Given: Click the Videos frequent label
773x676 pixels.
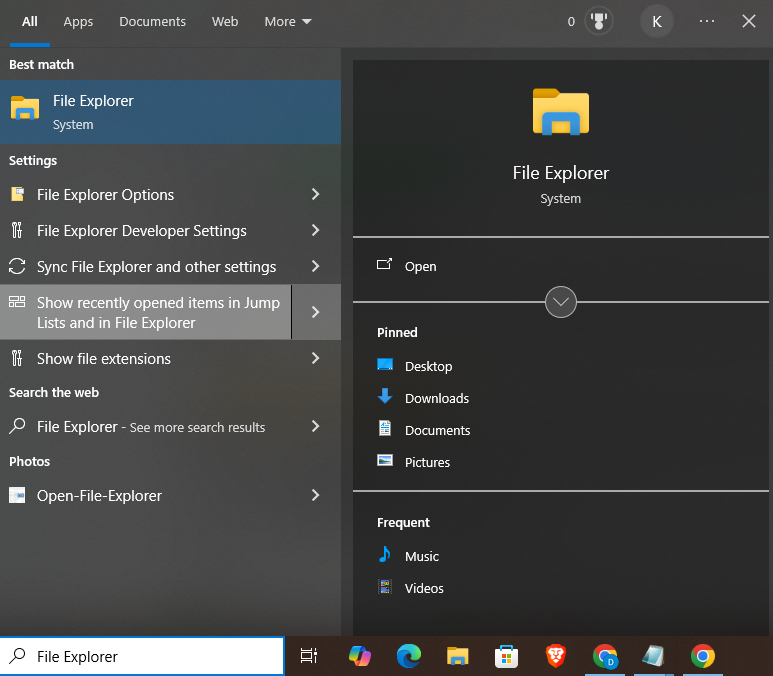Looking at the screenshot, I should tap(424, 589).
